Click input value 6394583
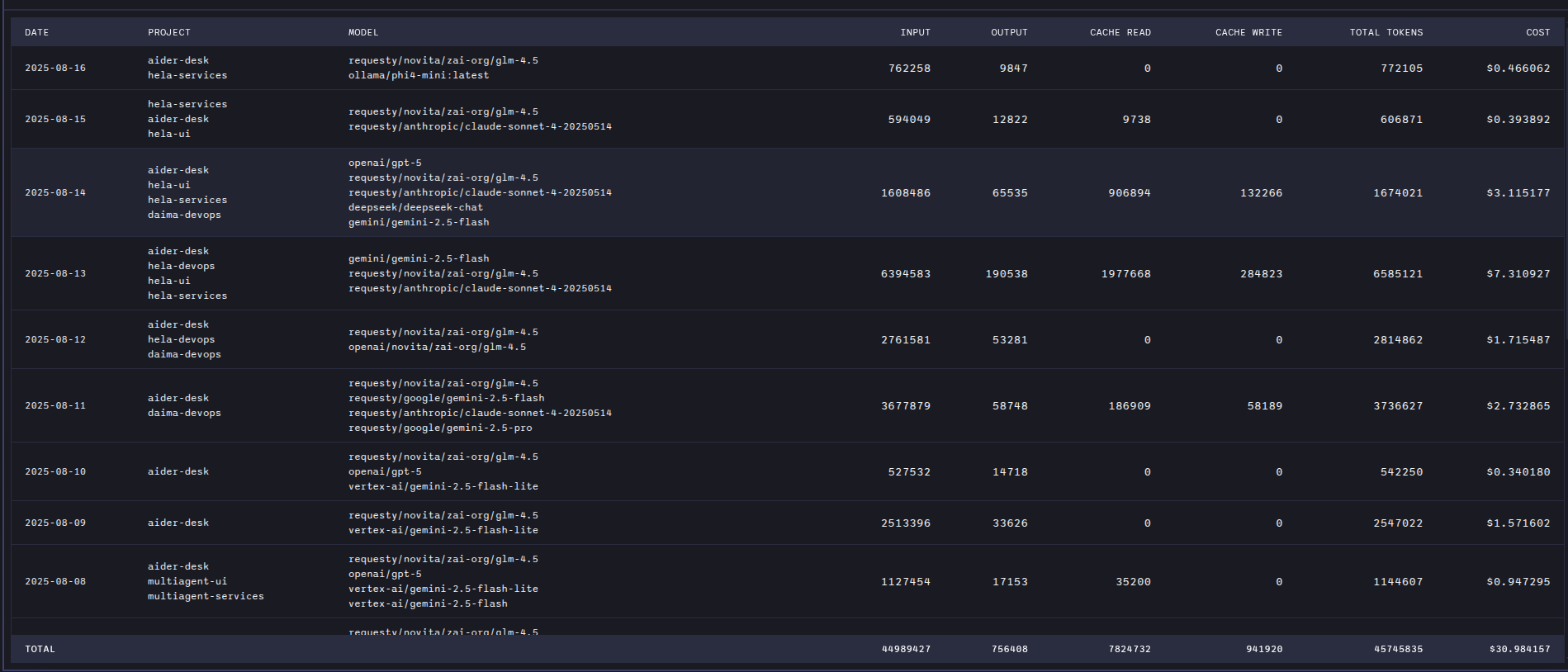The height and width of the screenshot is (672, 1568). click(x=906, y=273)
